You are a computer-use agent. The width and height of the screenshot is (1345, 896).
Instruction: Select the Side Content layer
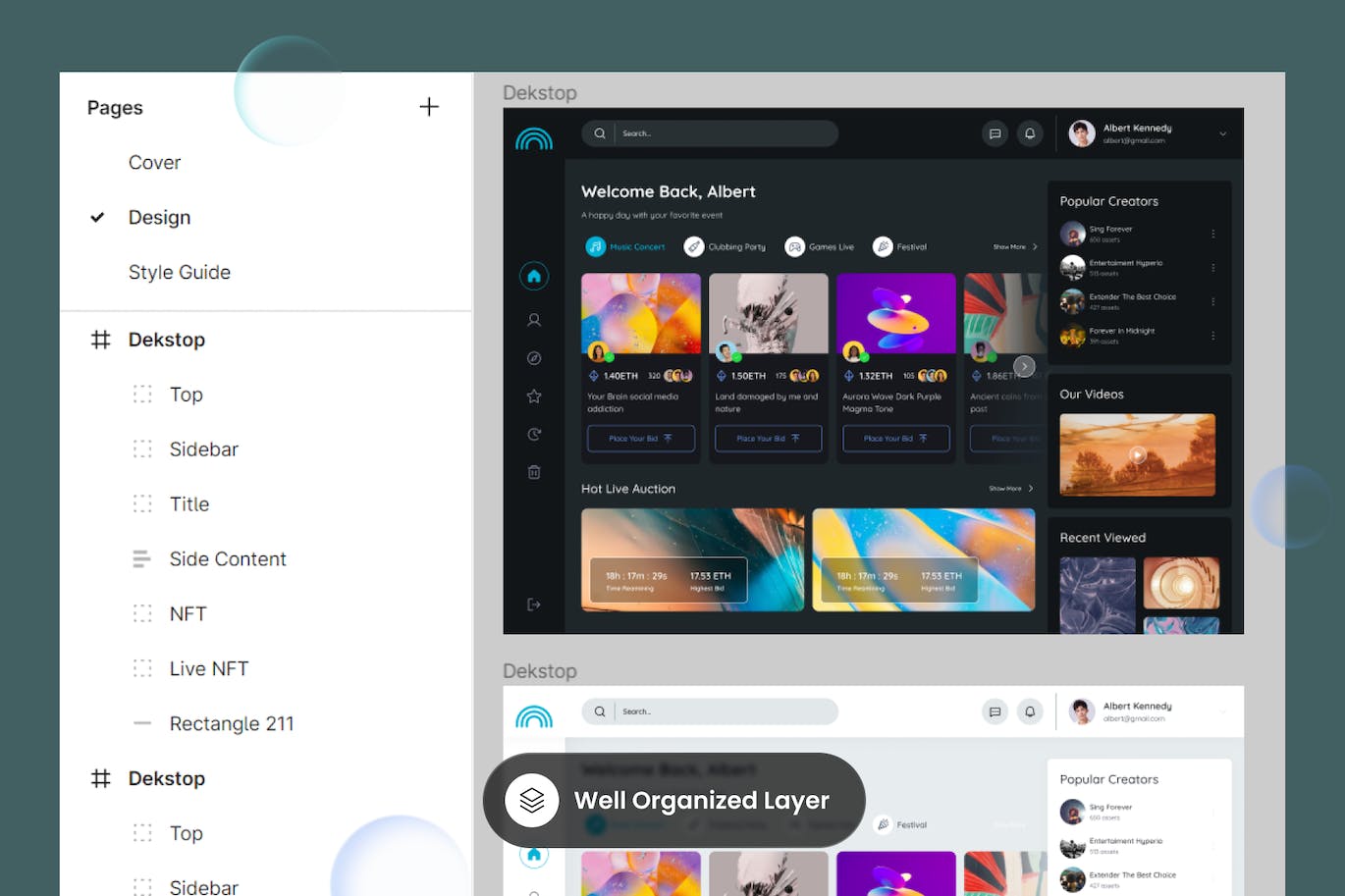227,559
